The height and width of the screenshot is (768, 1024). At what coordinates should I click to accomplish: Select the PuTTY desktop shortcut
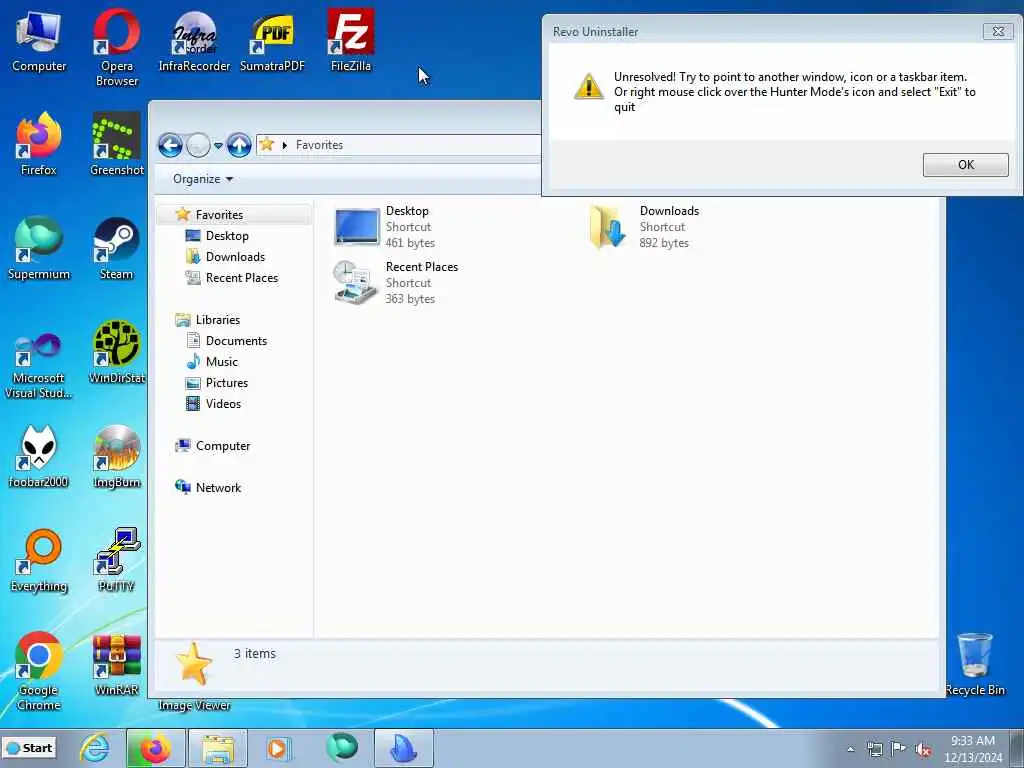click(116, 560)
